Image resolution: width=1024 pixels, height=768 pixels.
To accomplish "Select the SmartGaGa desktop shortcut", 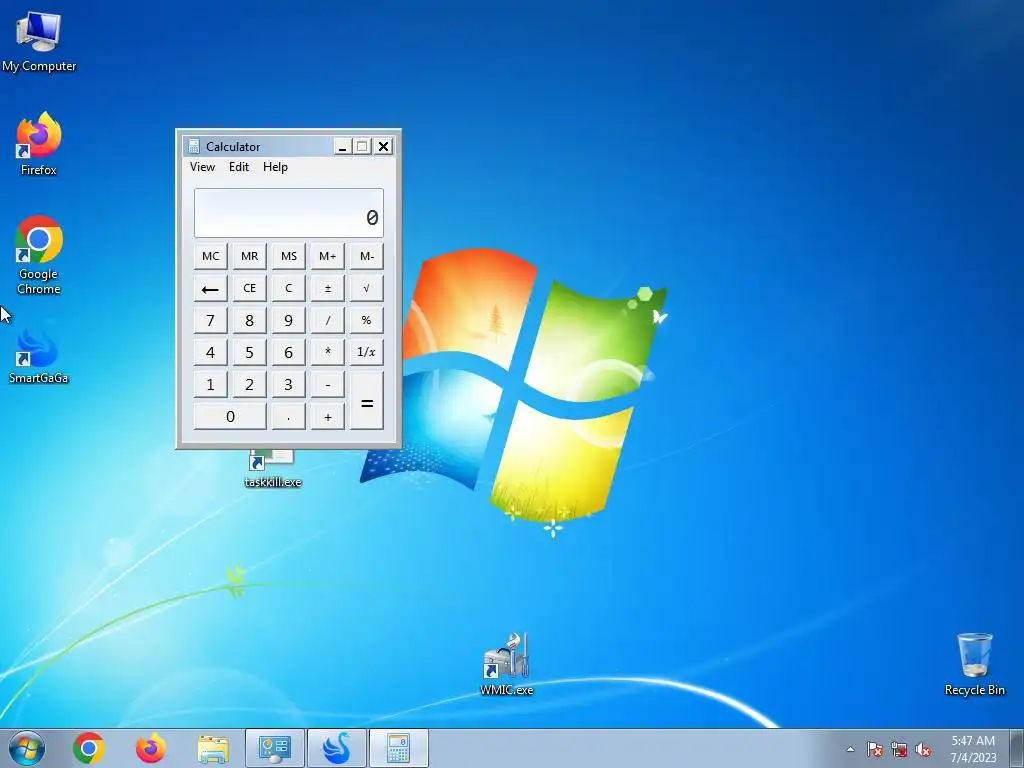I will pyautogui.click(x=39, y=356).
